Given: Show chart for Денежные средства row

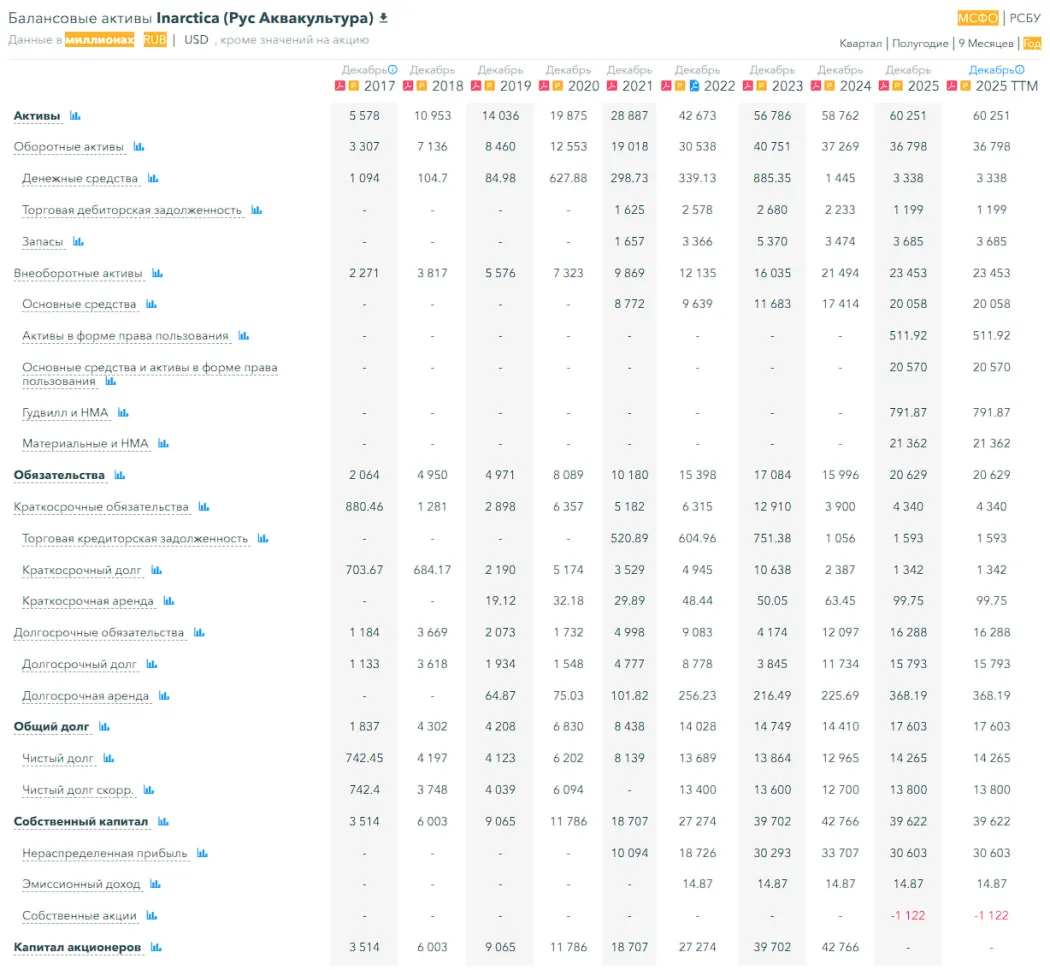Looking at the screenshot, I should click(x=153, y=178).
